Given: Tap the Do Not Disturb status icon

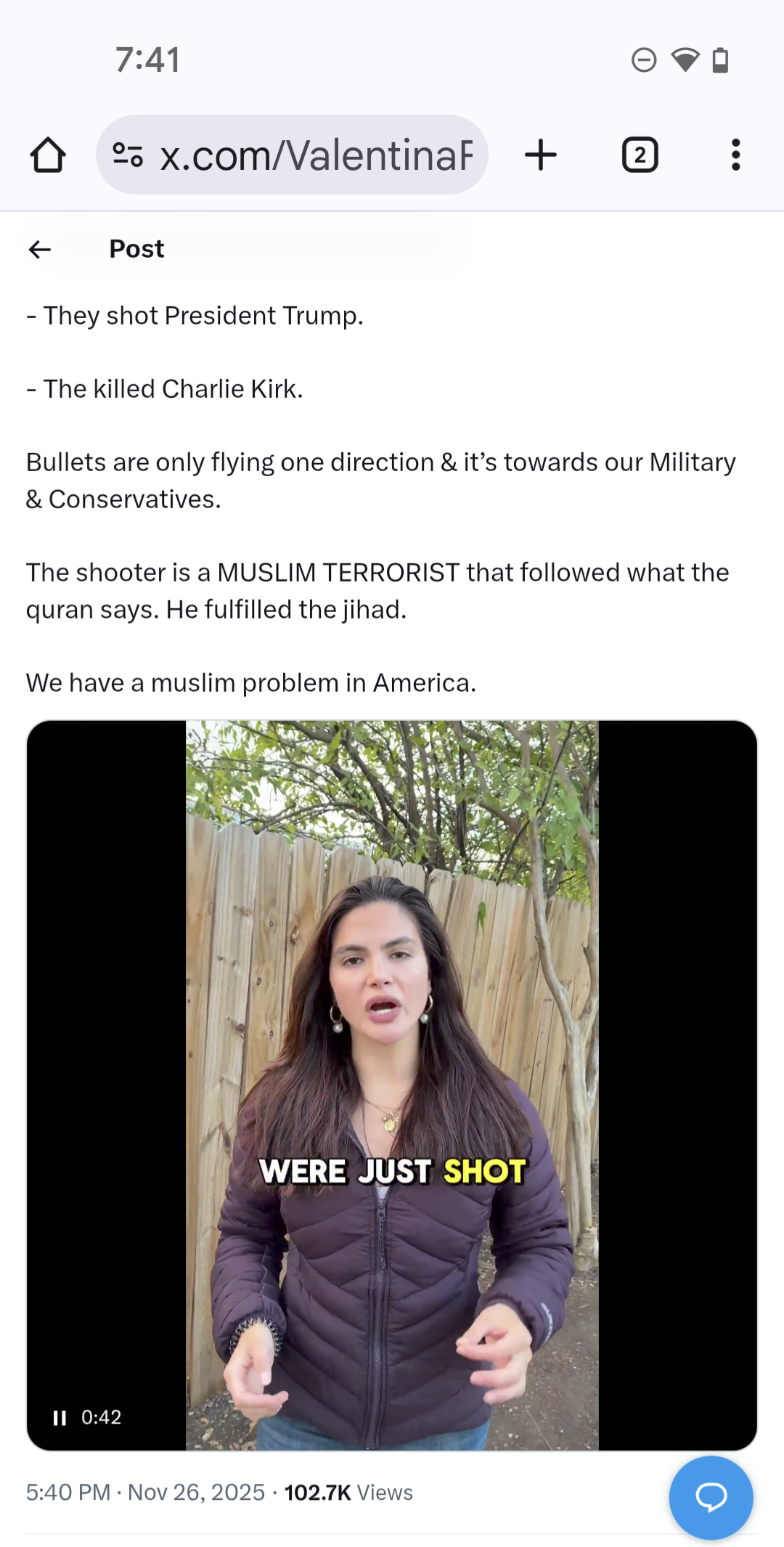Looking at the screenshot, I should pyautogui.click(x=644, y=60).
